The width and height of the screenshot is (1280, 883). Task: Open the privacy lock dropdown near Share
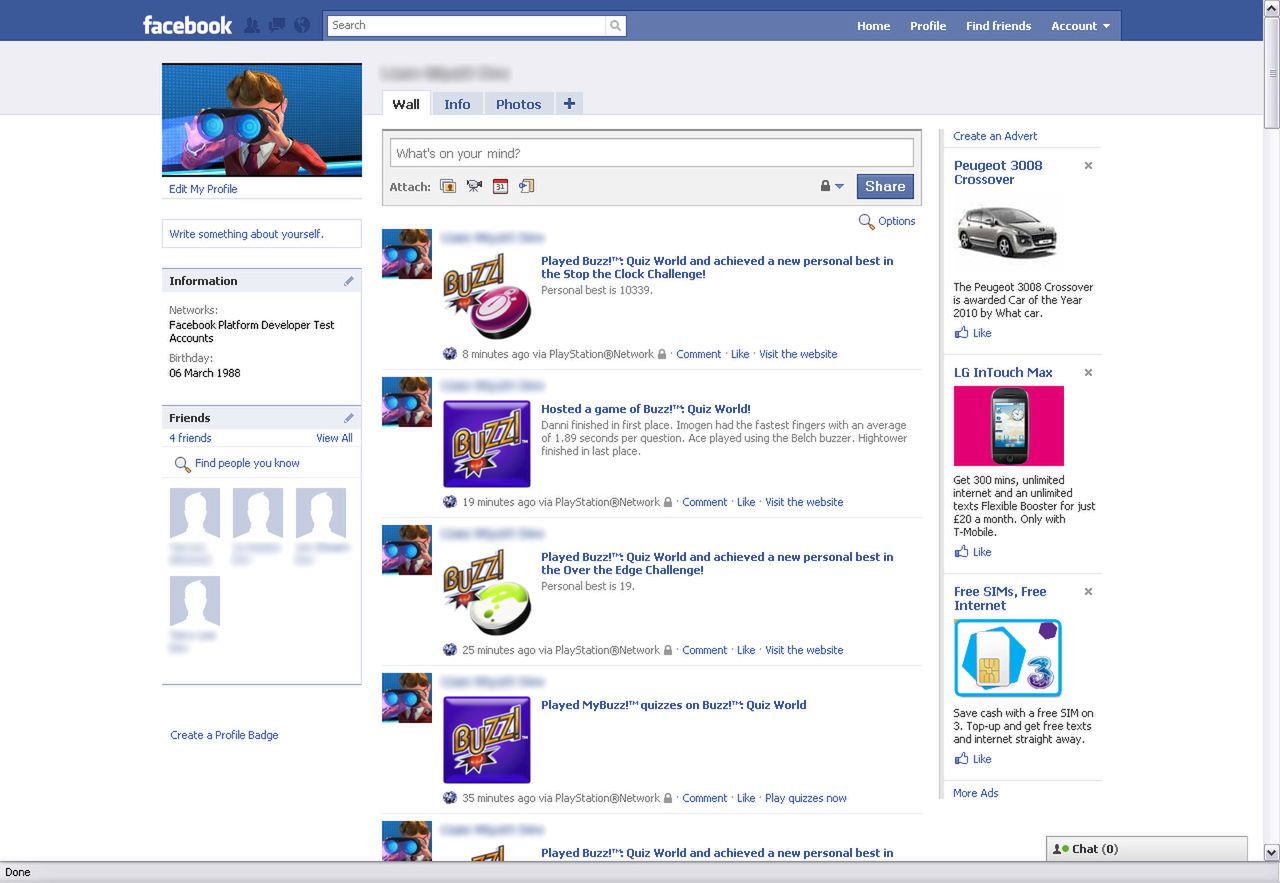832,186
